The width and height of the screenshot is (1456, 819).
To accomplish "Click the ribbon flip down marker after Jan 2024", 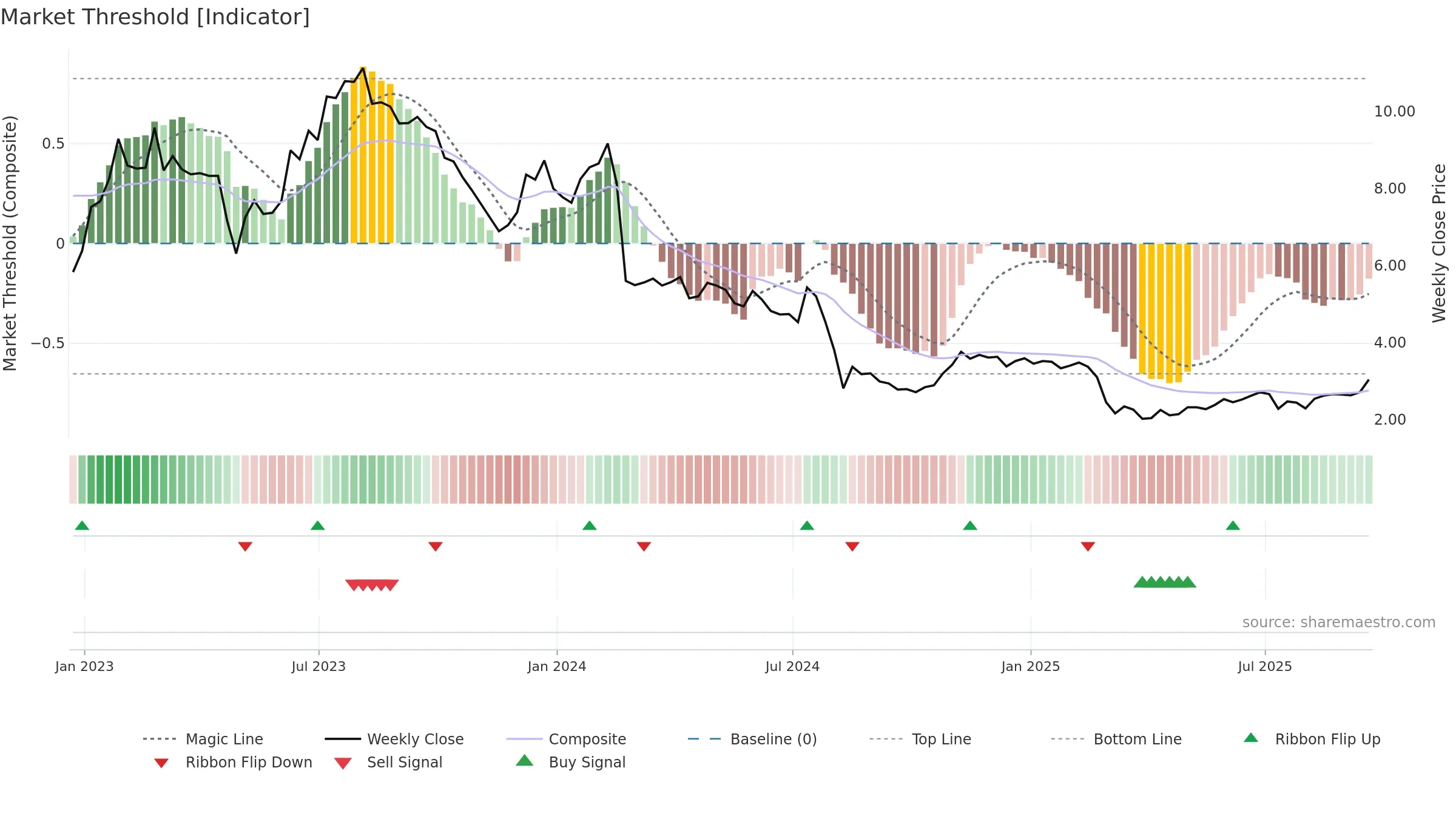I will [644, 547].
